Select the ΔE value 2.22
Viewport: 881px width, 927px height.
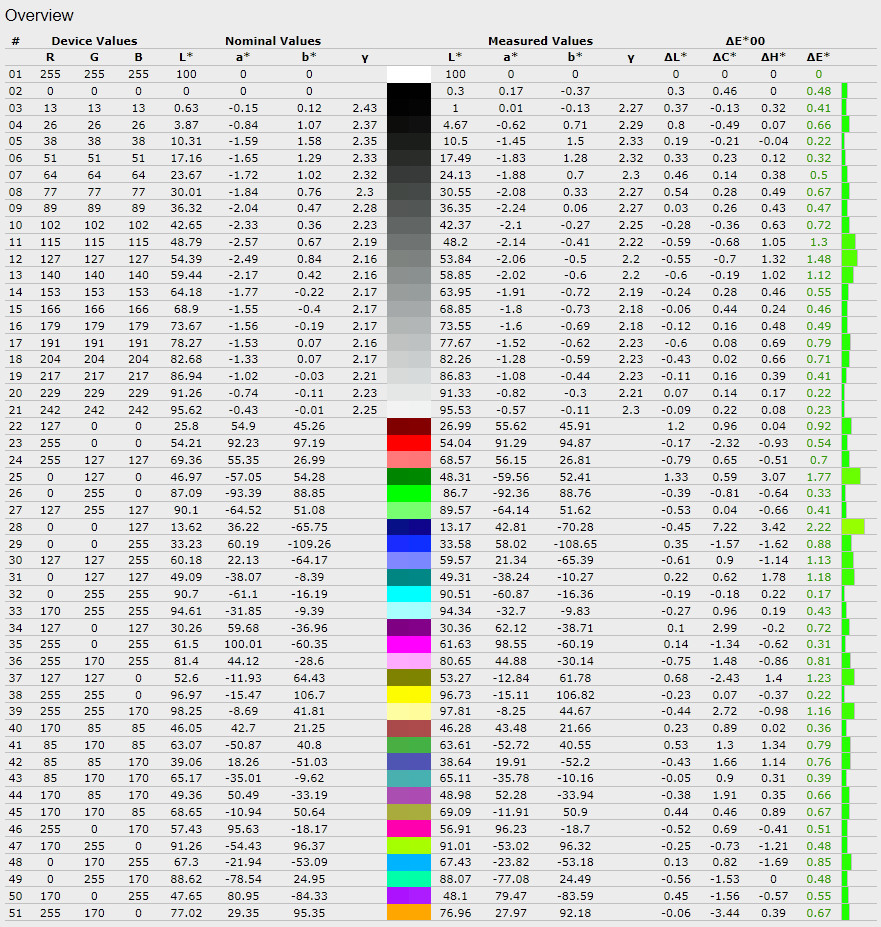[818, 527]
